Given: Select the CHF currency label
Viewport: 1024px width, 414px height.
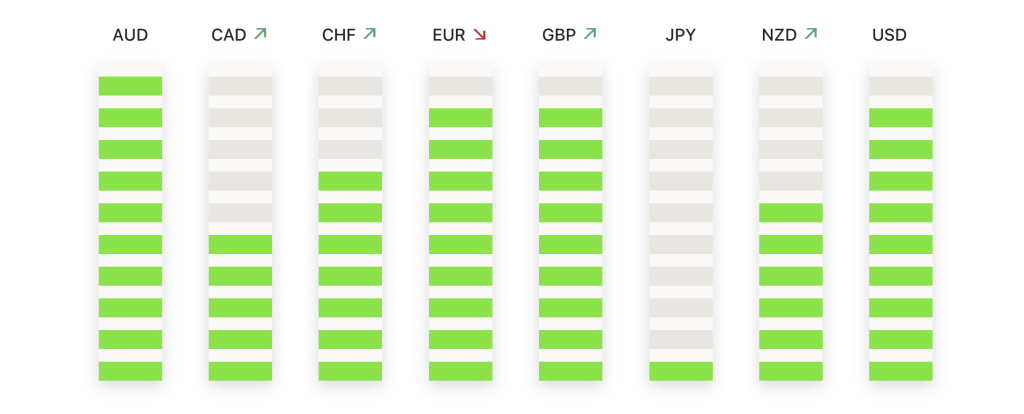Looking at the screenshot, I should (338, 35).
